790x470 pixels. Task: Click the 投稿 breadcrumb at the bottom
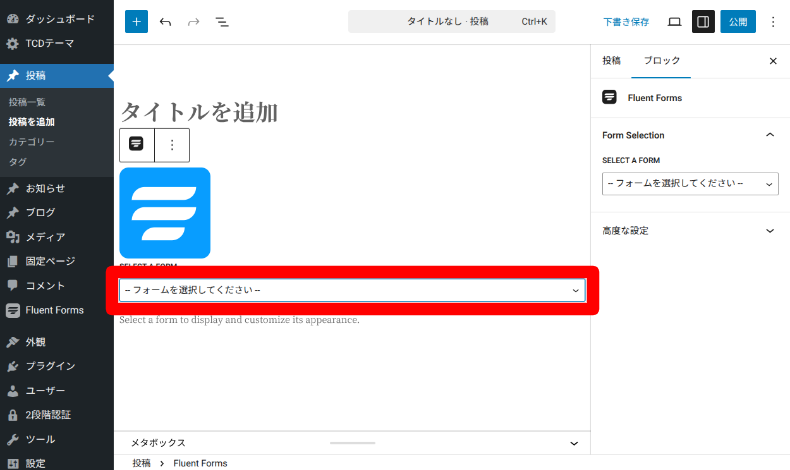[142, 463]
